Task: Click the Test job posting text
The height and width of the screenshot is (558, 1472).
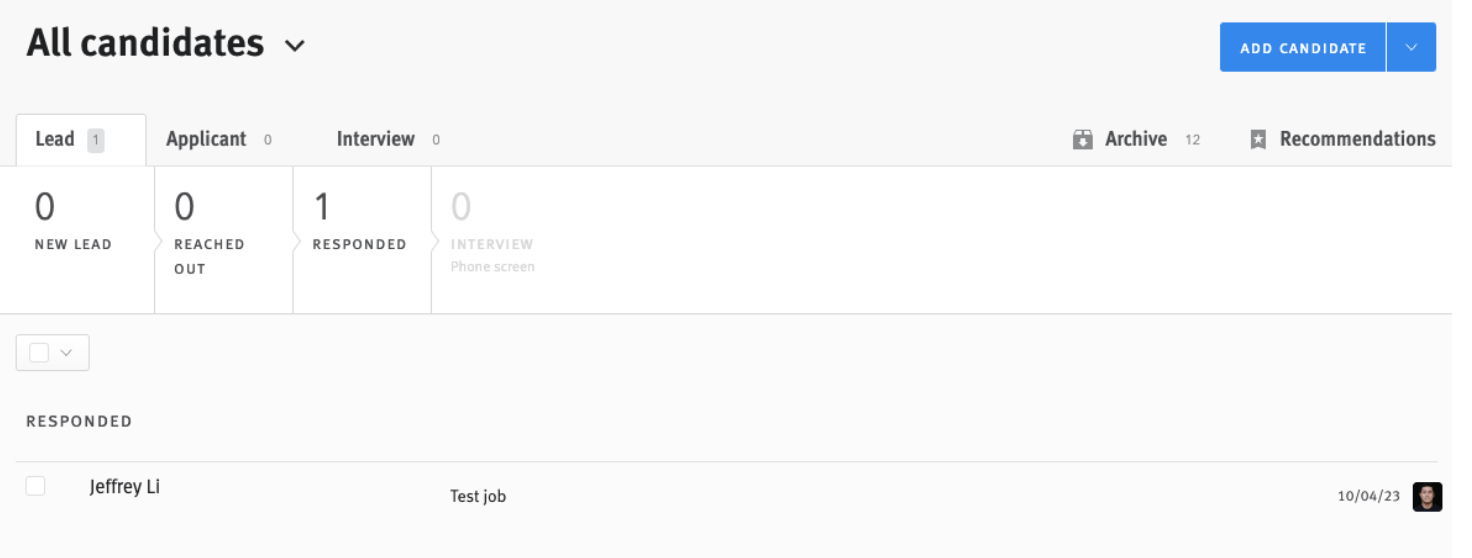Action: (x=478, y=496)
